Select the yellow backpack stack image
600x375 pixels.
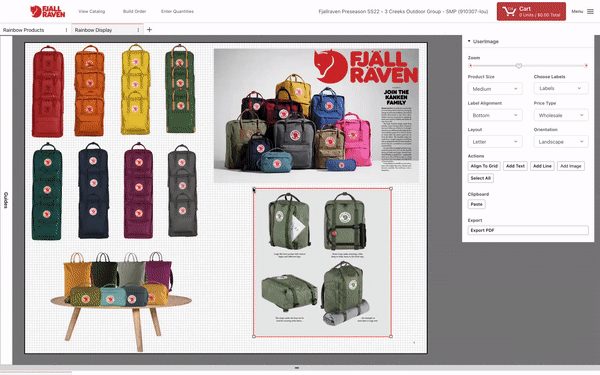[135, 90]
